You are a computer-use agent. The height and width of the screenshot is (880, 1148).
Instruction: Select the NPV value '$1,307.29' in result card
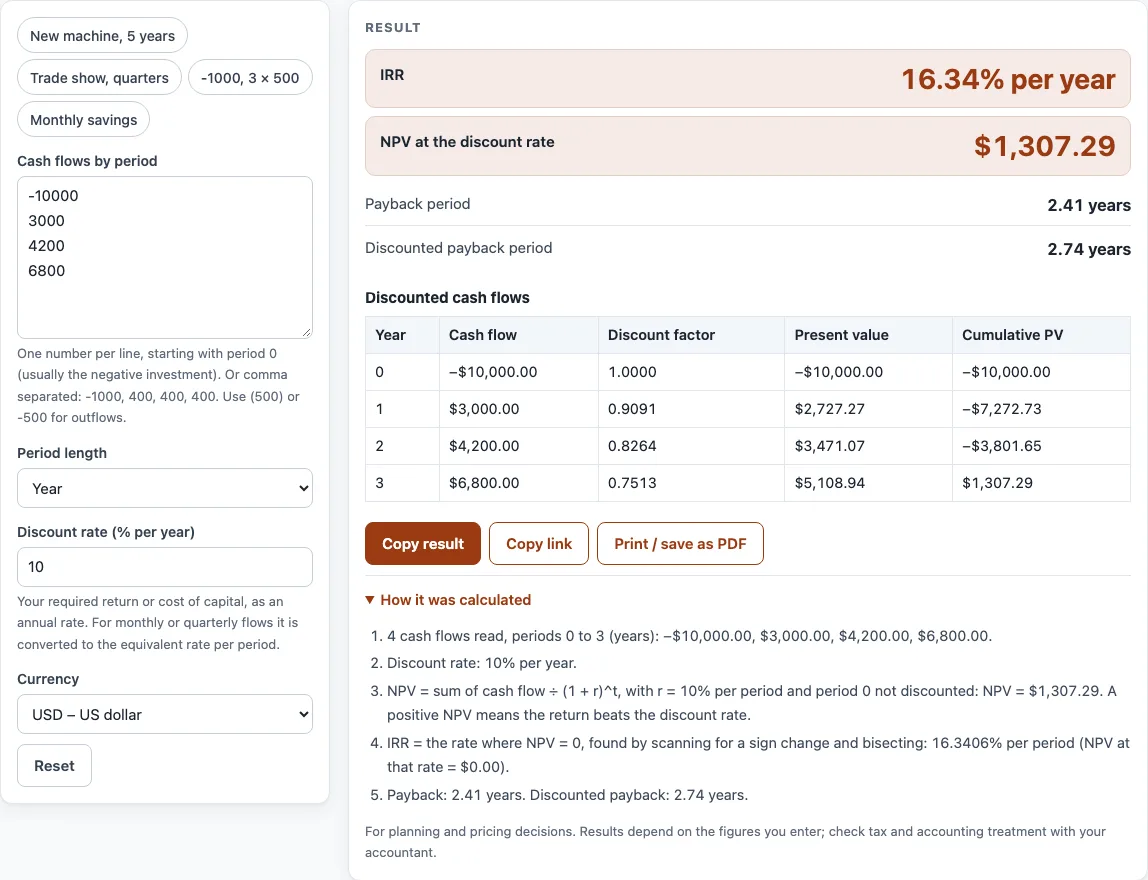coord(1045,146)
